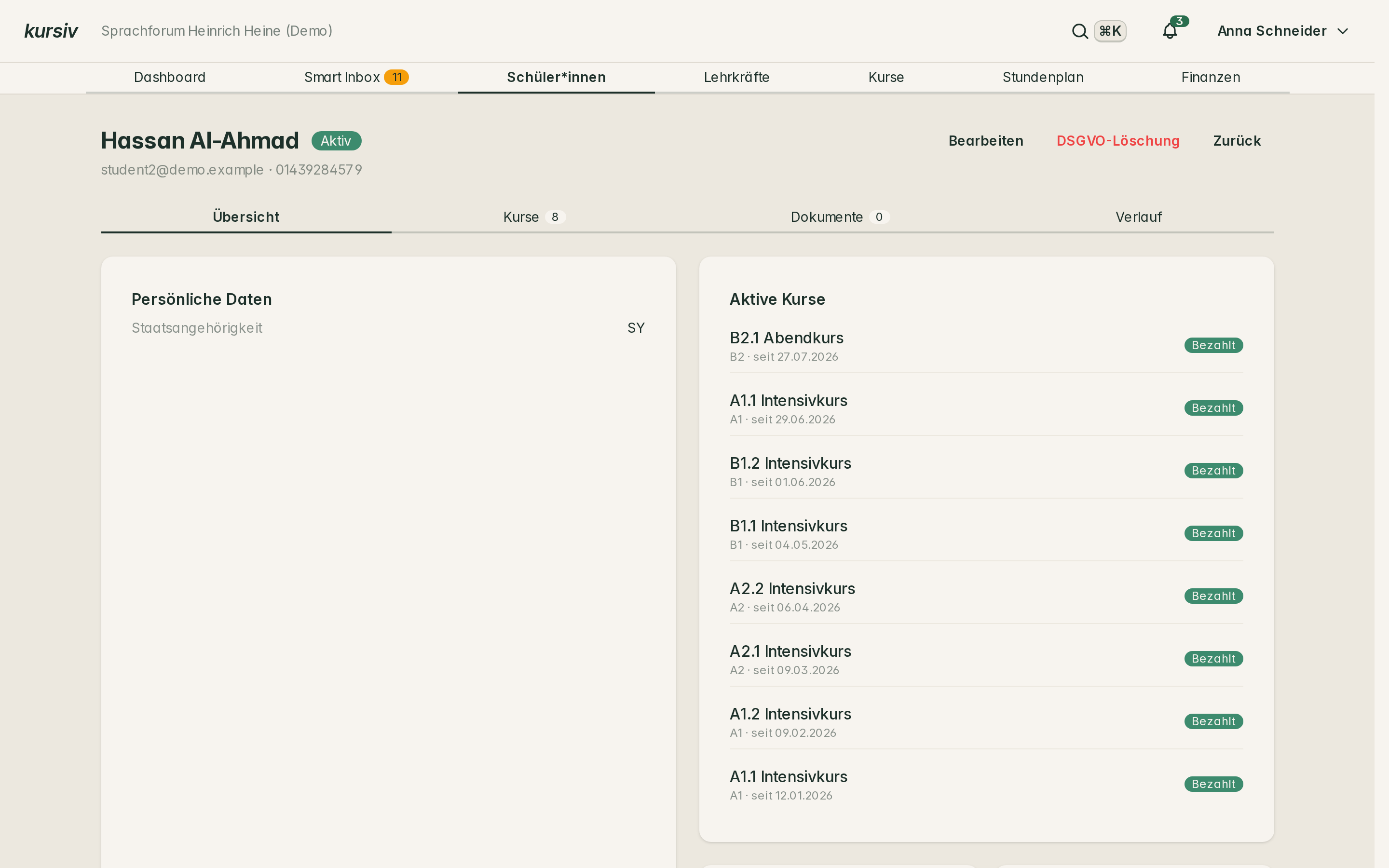The image size is (1389, 868).
Task: Select the Schüler*innen tab
Action: [556, 78]
